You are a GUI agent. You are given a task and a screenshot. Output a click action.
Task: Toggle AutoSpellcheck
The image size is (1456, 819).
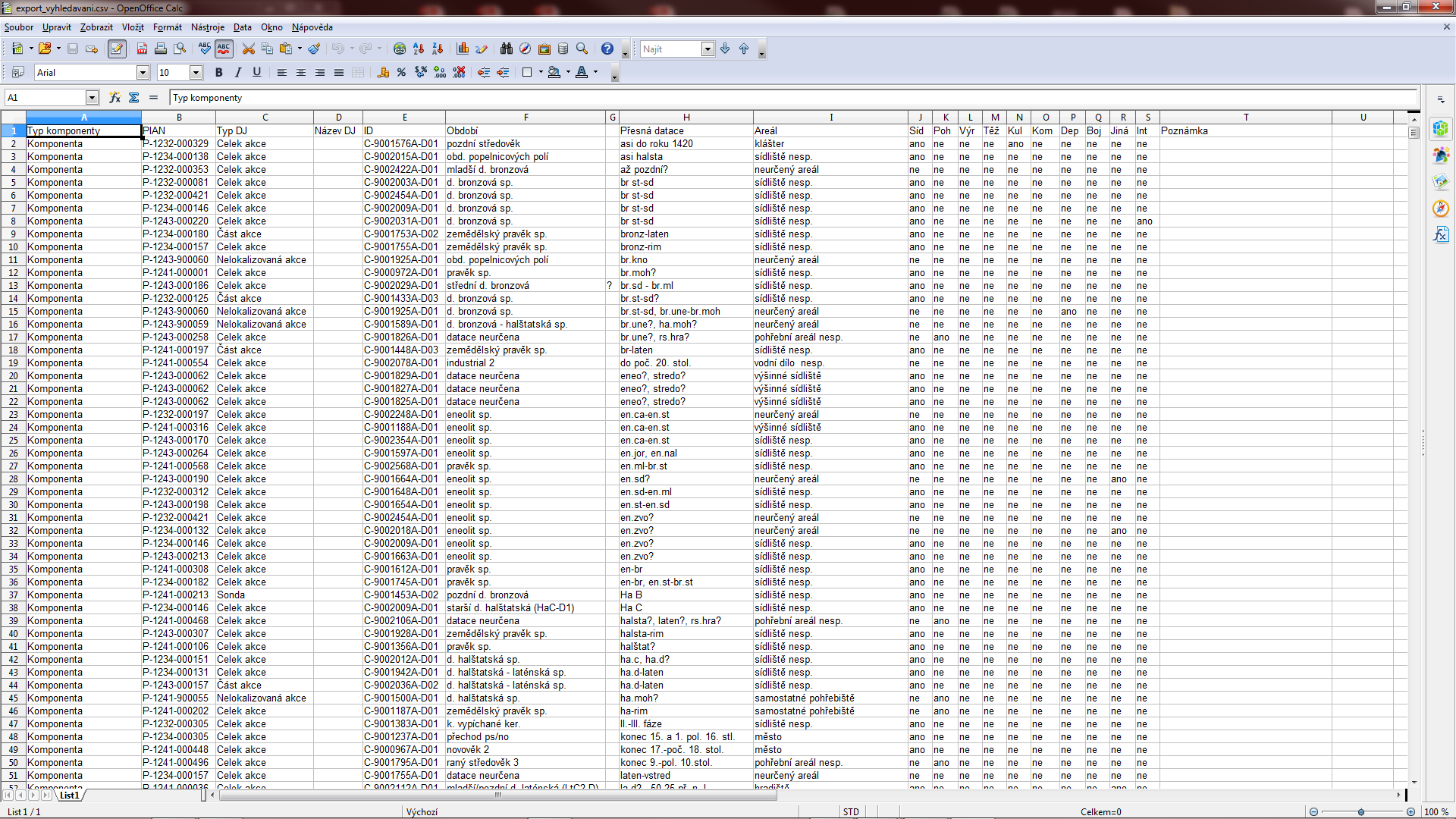[x=224, y=49]
